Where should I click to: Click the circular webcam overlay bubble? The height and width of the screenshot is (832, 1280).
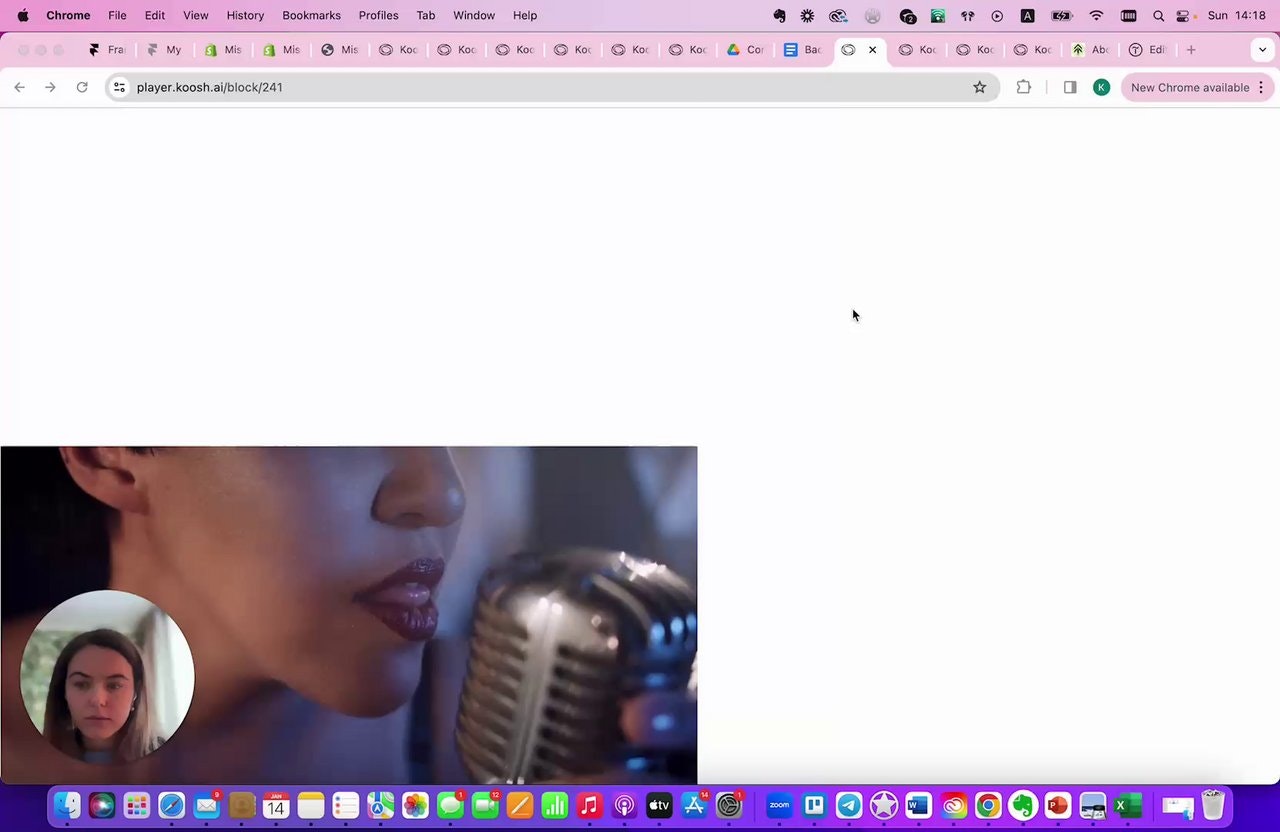pos(107,677)
